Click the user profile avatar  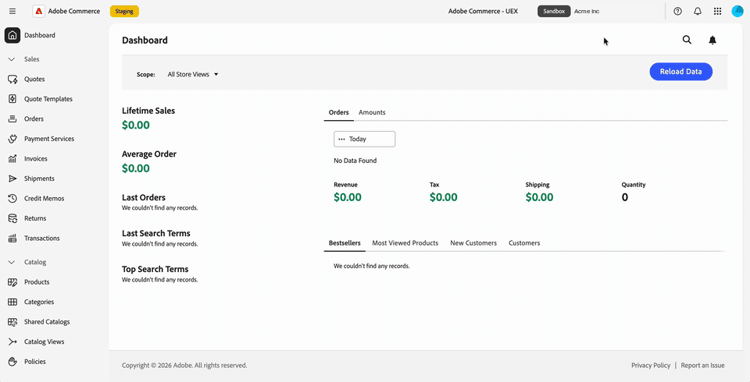pos(738,11)
